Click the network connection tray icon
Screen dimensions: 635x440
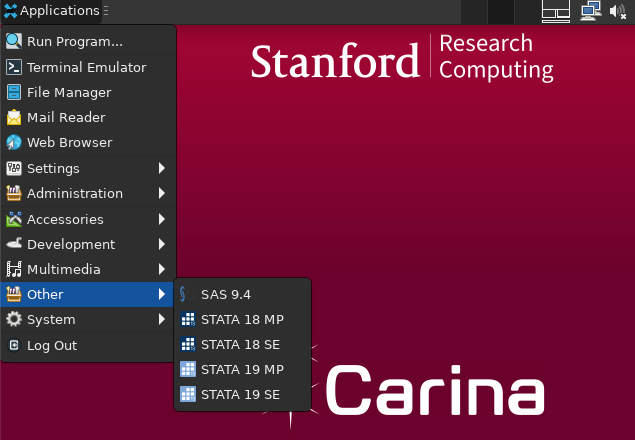pyautogui.click(x=590, y=11)
